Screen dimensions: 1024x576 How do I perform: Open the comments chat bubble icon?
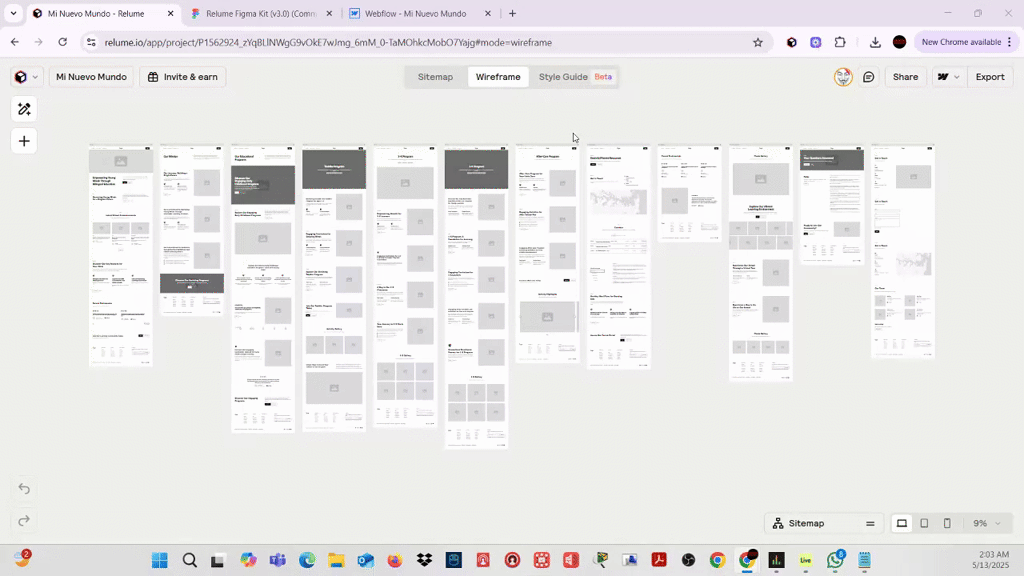coord(869,77)
